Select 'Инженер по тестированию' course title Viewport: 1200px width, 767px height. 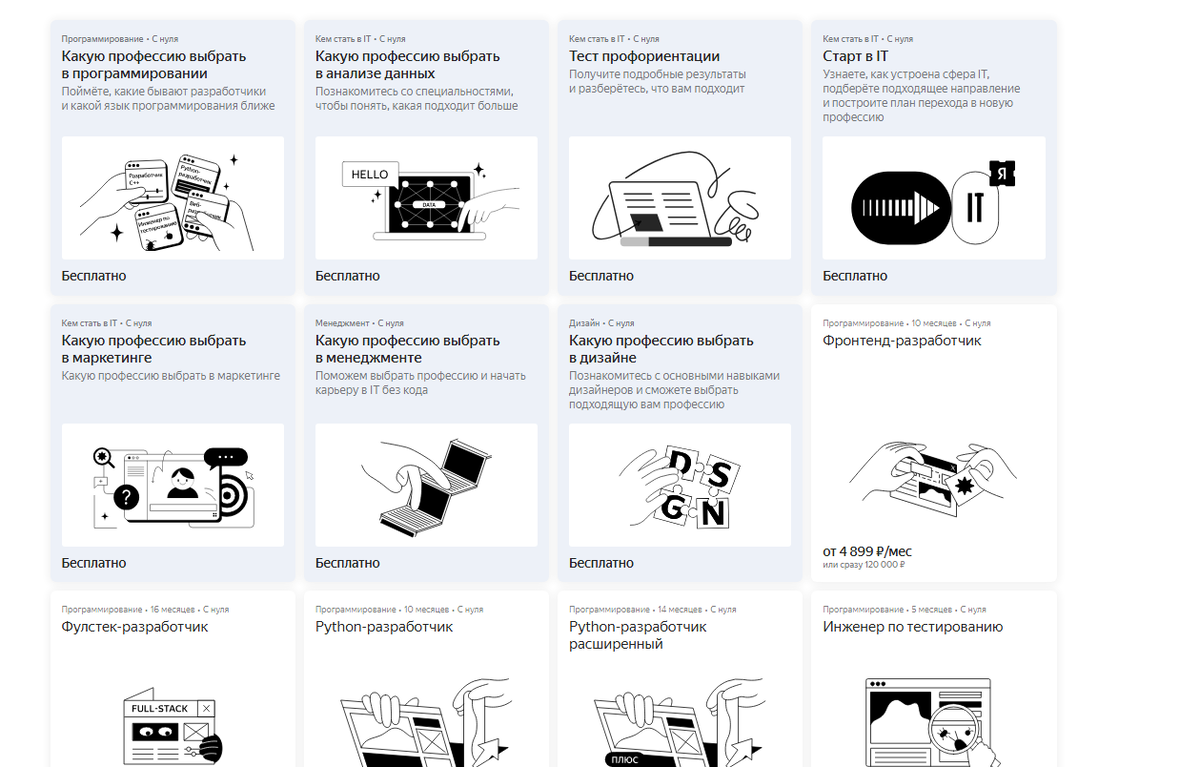coord(913,627)
